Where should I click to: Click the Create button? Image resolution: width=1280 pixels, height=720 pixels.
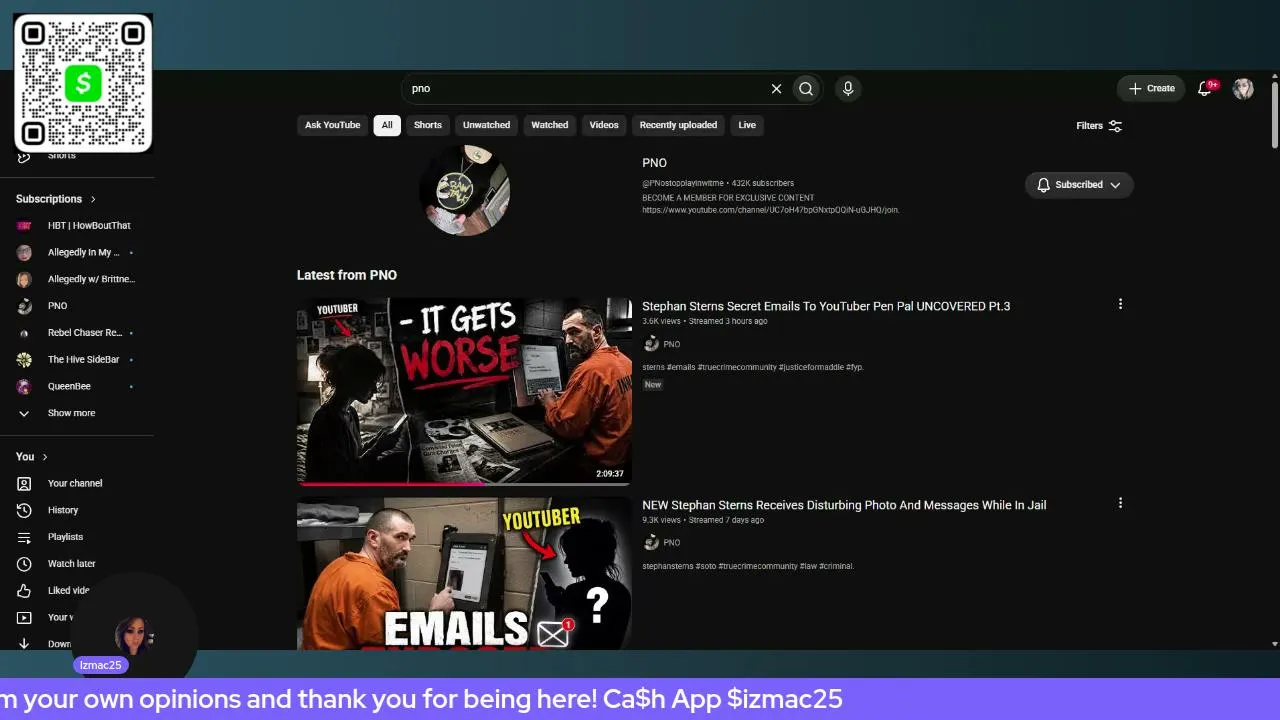pos(1151,89)
